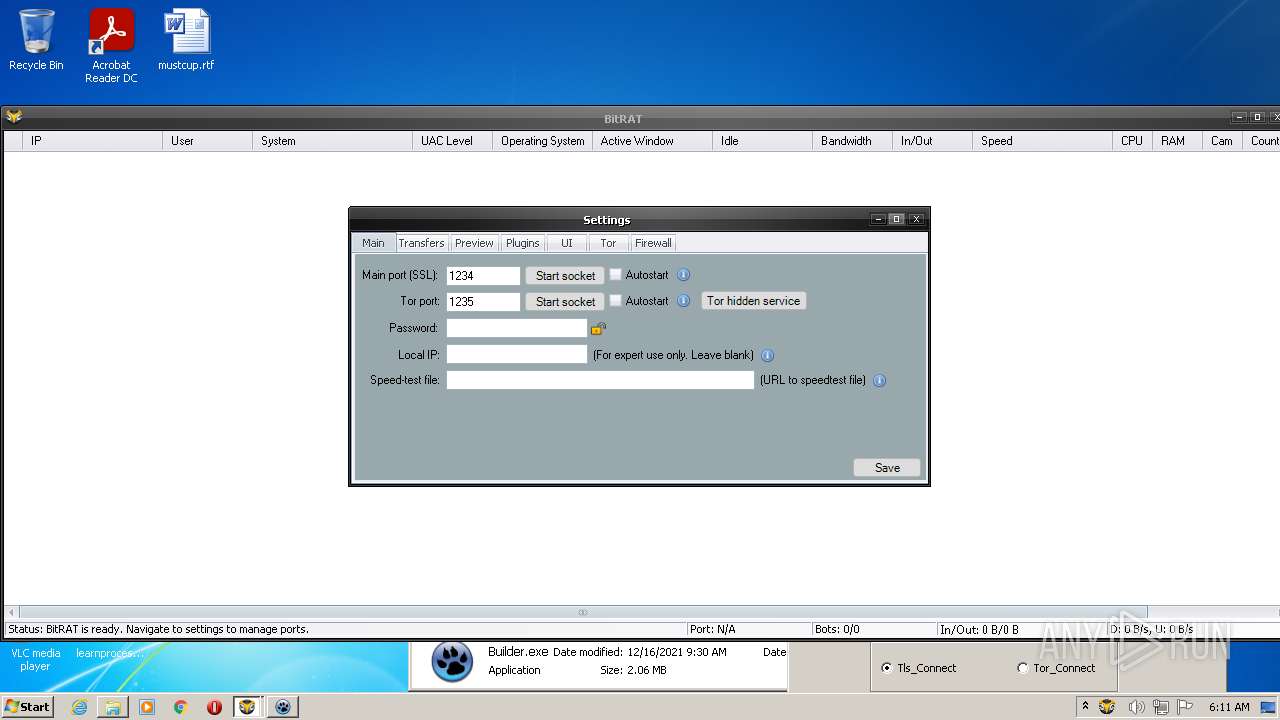Click the Local IP input field
The width and height of the screenshot is (1280, 720).
pos(517,354)
